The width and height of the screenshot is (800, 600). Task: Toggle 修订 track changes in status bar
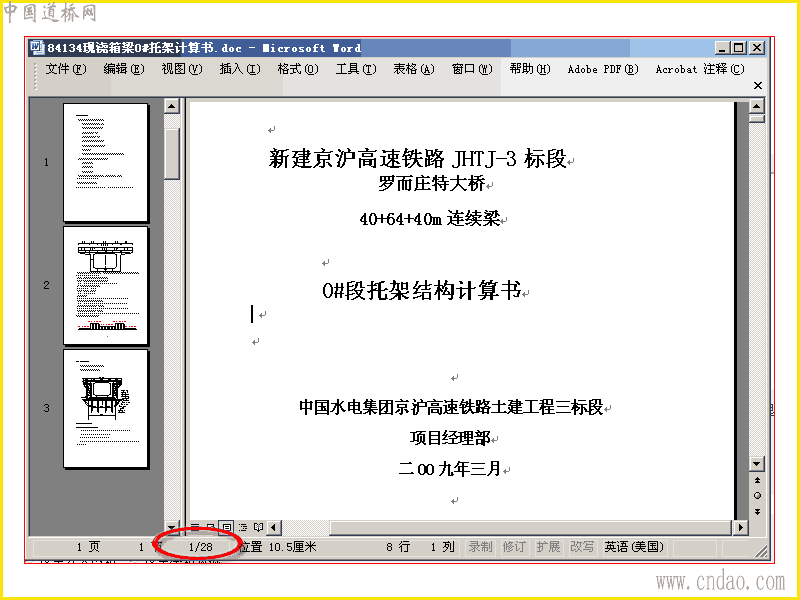(514, 547)
